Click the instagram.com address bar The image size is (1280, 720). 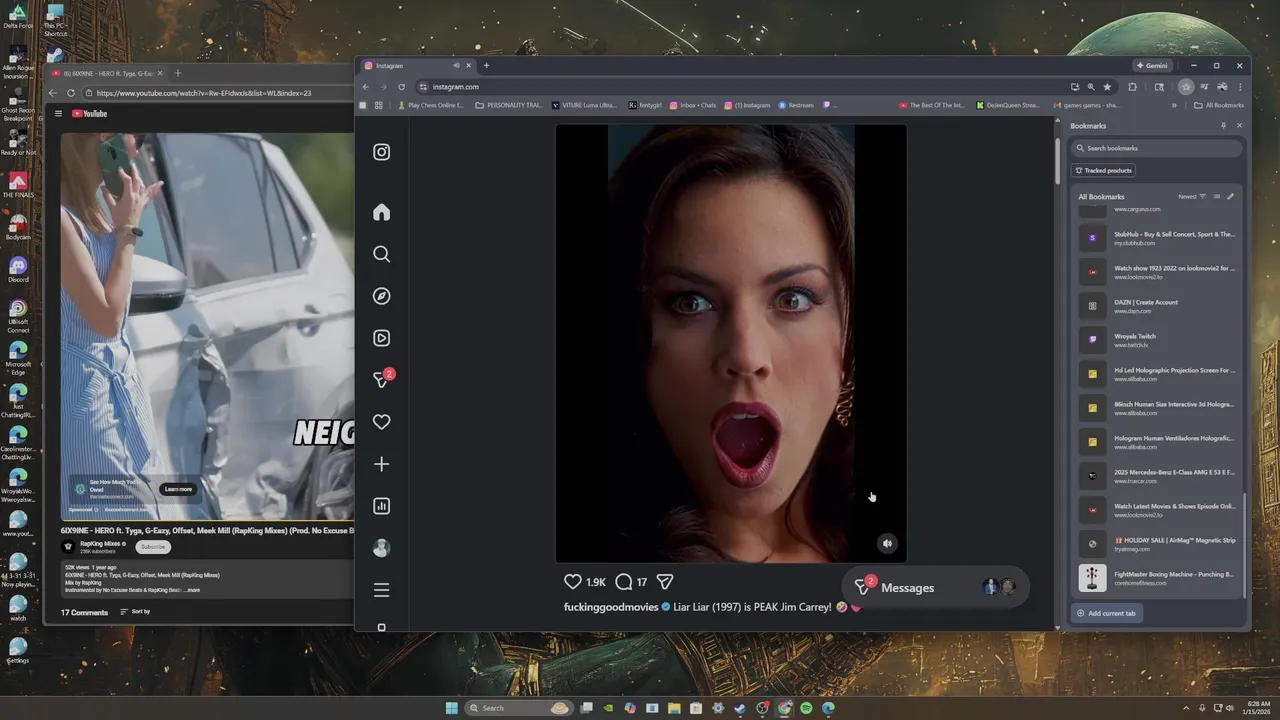(x=740, y=87)
